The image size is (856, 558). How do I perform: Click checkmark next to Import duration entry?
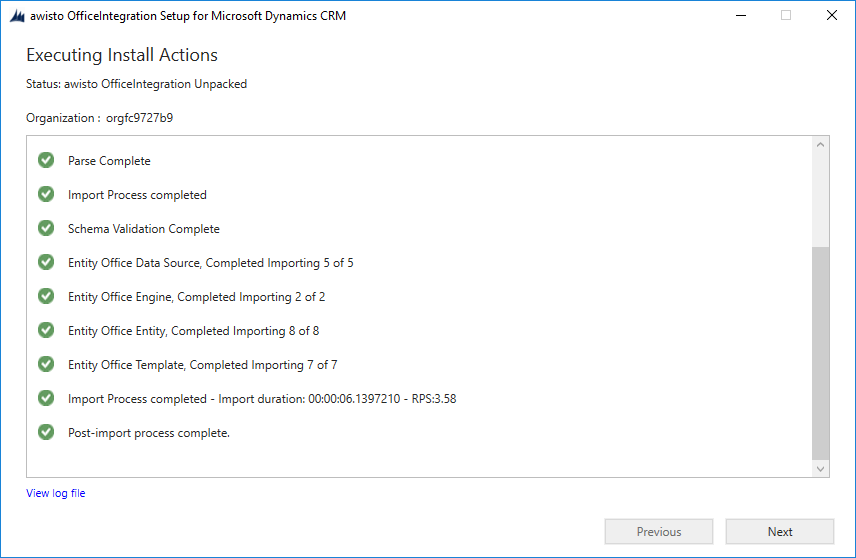(x=46, y=398)
